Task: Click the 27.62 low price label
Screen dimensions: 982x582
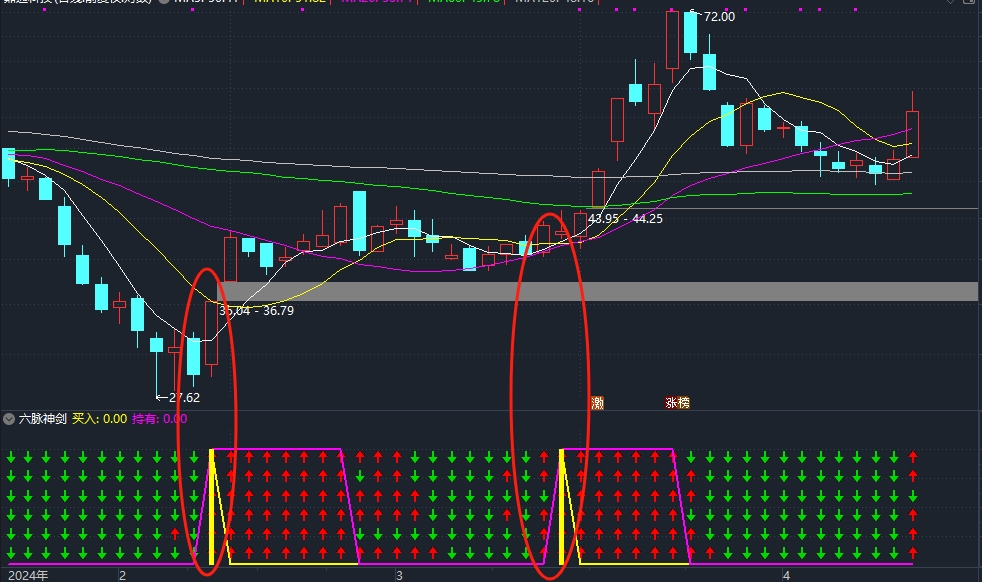Action: (x=182, y=398)
